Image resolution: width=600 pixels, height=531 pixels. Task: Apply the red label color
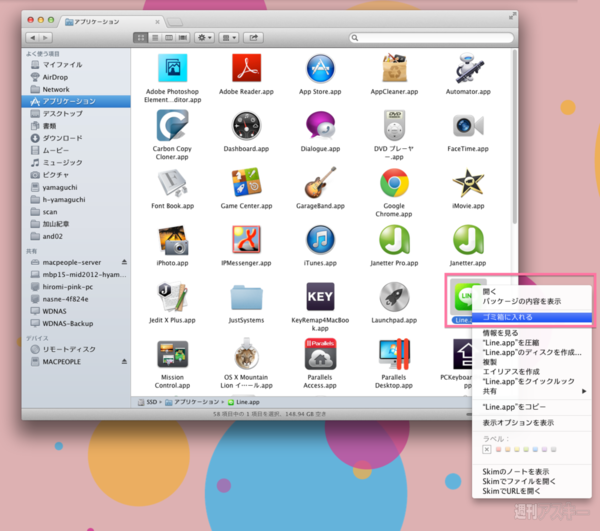[x=498, y=450]
